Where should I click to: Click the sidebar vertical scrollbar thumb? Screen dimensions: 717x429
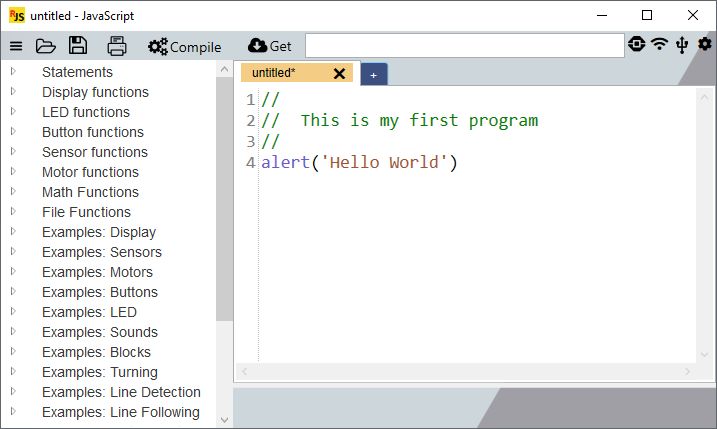point(224,199)
